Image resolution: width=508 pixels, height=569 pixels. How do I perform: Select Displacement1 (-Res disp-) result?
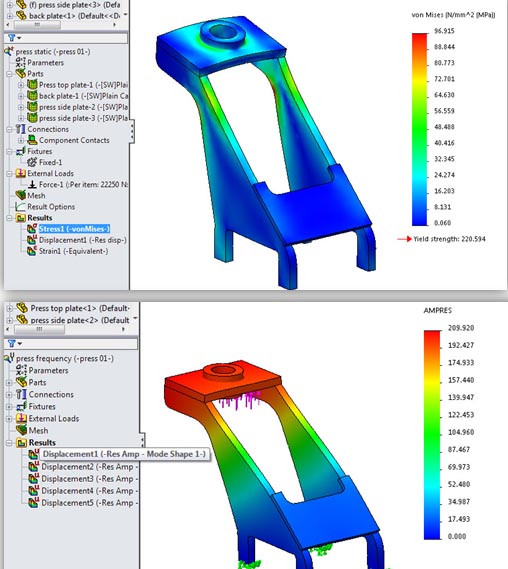pos(83,240)
